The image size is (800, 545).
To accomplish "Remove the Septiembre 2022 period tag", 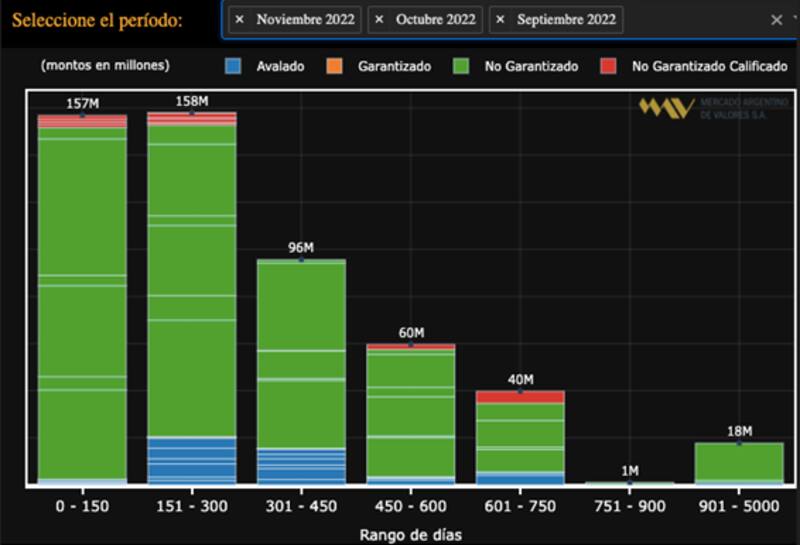I will coord(500,20).
